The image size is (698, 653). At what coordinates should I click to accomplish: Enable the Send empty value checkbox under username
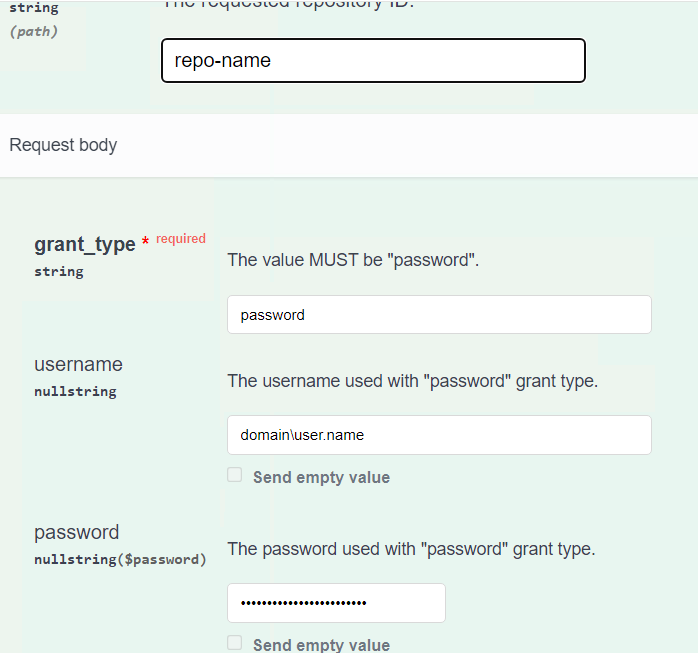pos(235,475)
